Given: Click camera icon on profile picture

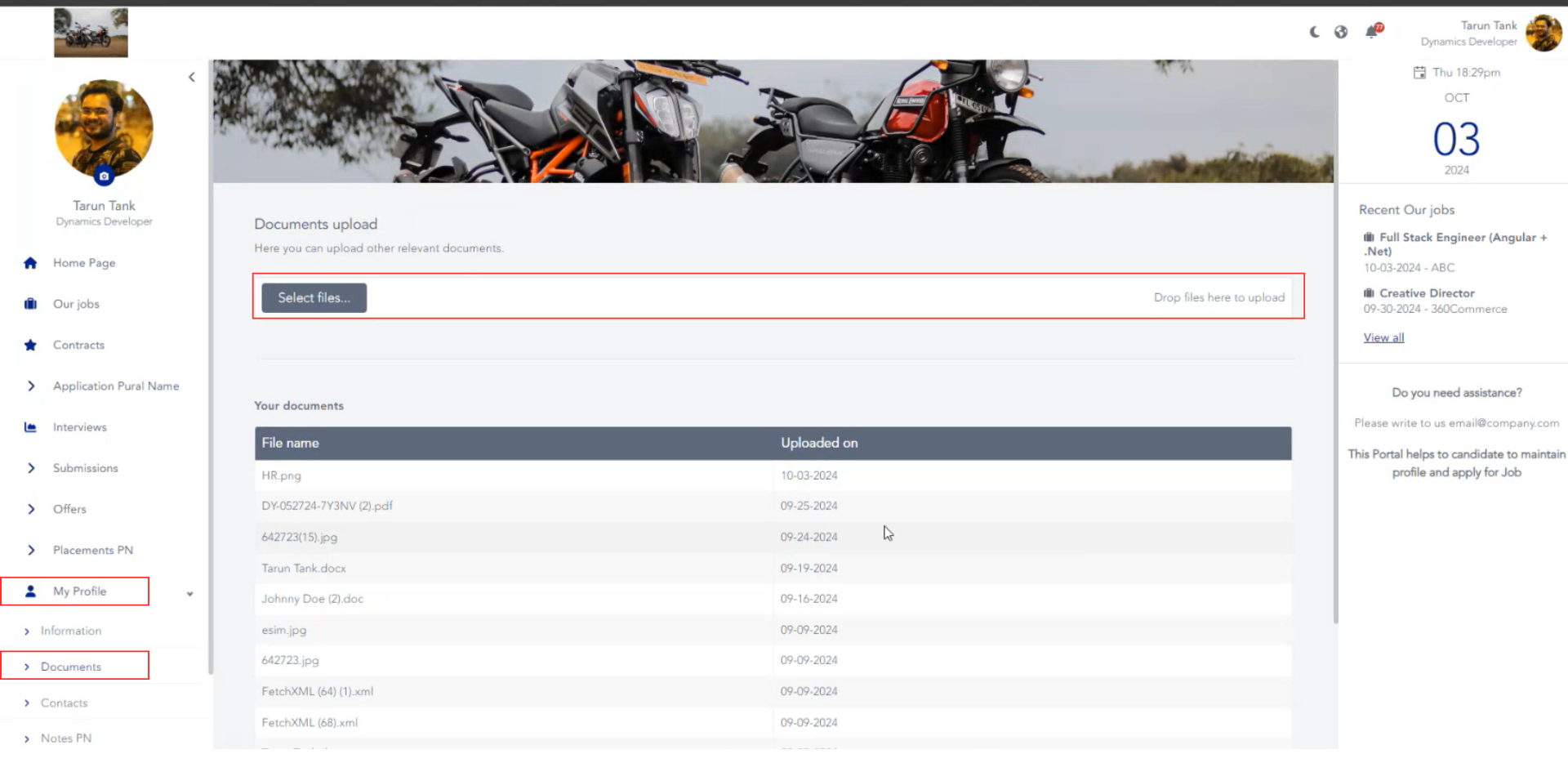Looking at the screenshot, I should pyautogui.click(x=104, y=176).
